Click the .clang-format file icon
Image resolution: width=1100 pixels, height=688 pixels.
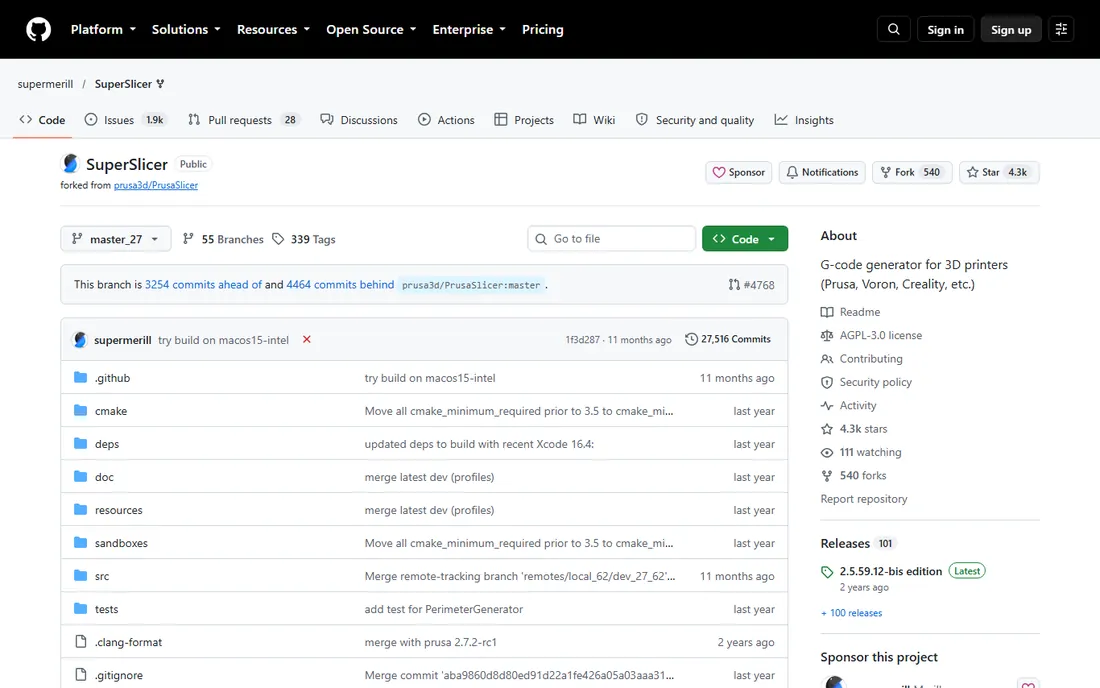tap(81, 642)
